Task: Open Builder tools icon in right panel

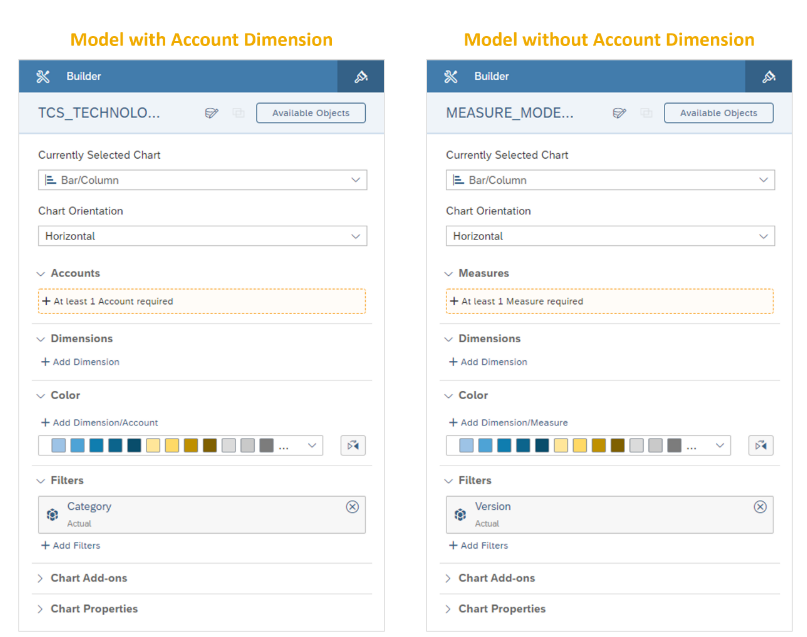Action: (451, 77)
